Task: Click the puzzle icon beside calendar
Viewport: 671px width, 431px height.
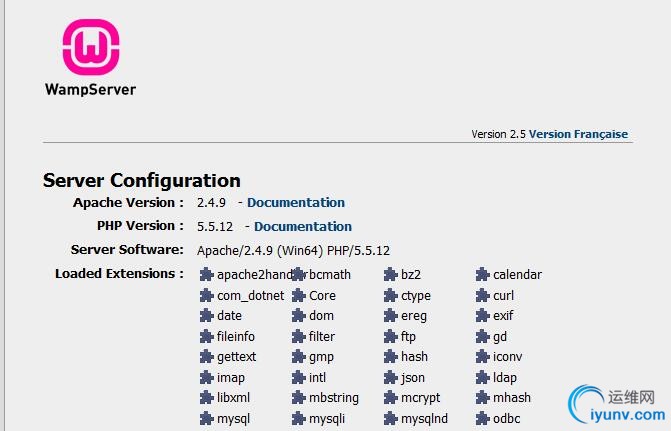Action: (483, 274)
